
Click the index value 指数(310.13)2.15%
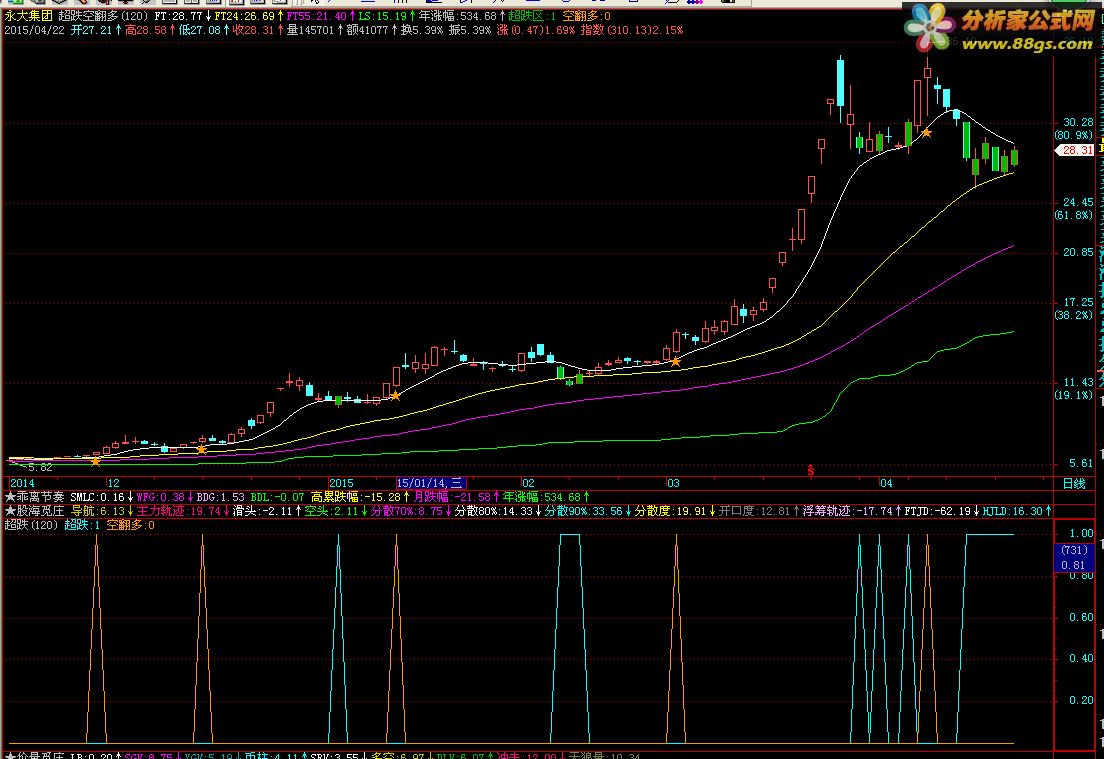pos(632,30)
